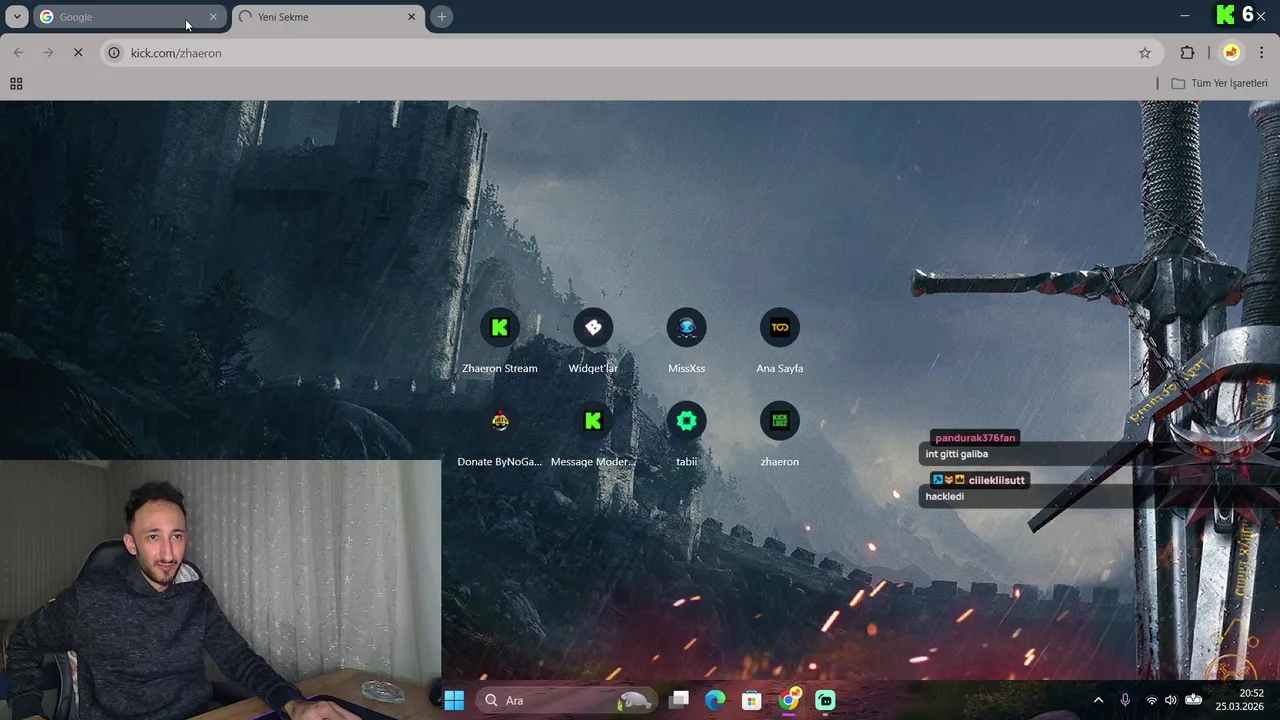The image size is (1280, 720).
Task: Open Microsoft Store from taskbar
Action: (752, 700)
